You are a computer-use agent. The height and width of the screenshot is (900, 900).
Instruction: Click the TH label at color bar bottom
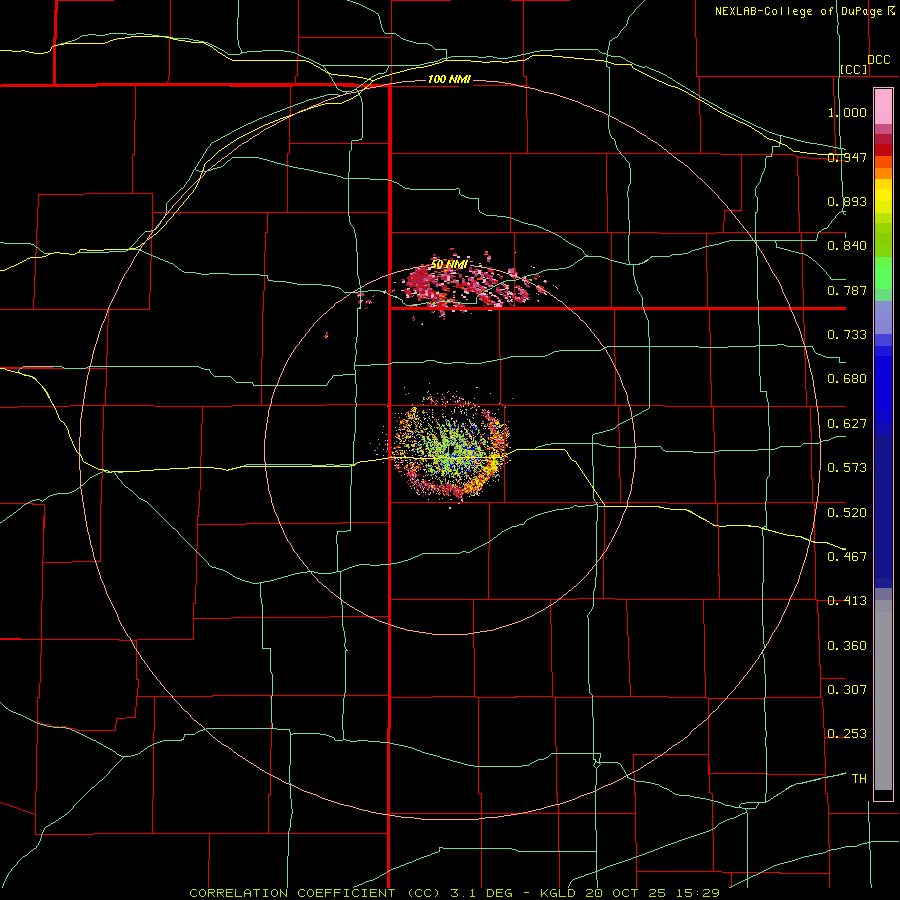(x=859, y=778)
